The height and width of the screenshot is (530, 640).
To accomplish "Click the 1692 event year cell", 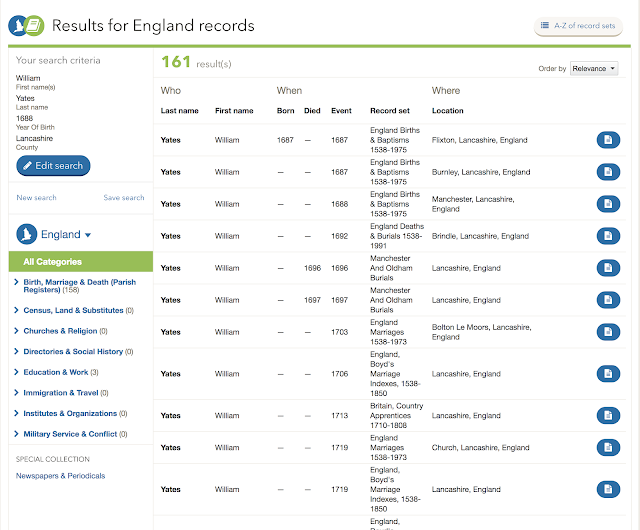I will 340,236.
